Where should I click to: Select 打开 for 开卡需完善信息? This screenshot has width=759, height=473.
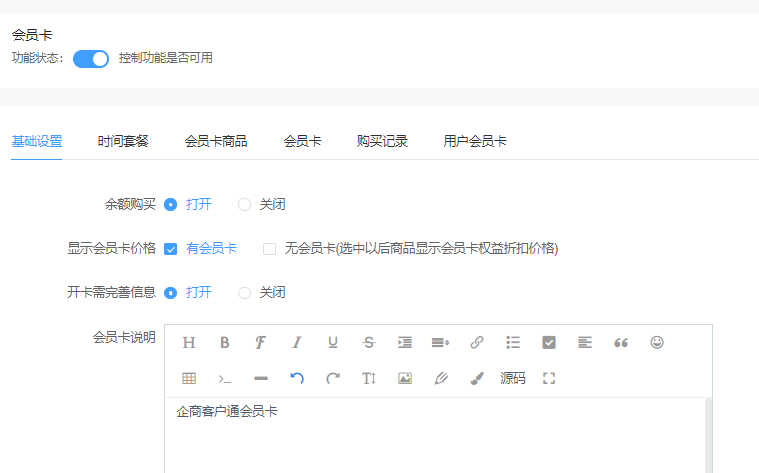click(170, 293)
